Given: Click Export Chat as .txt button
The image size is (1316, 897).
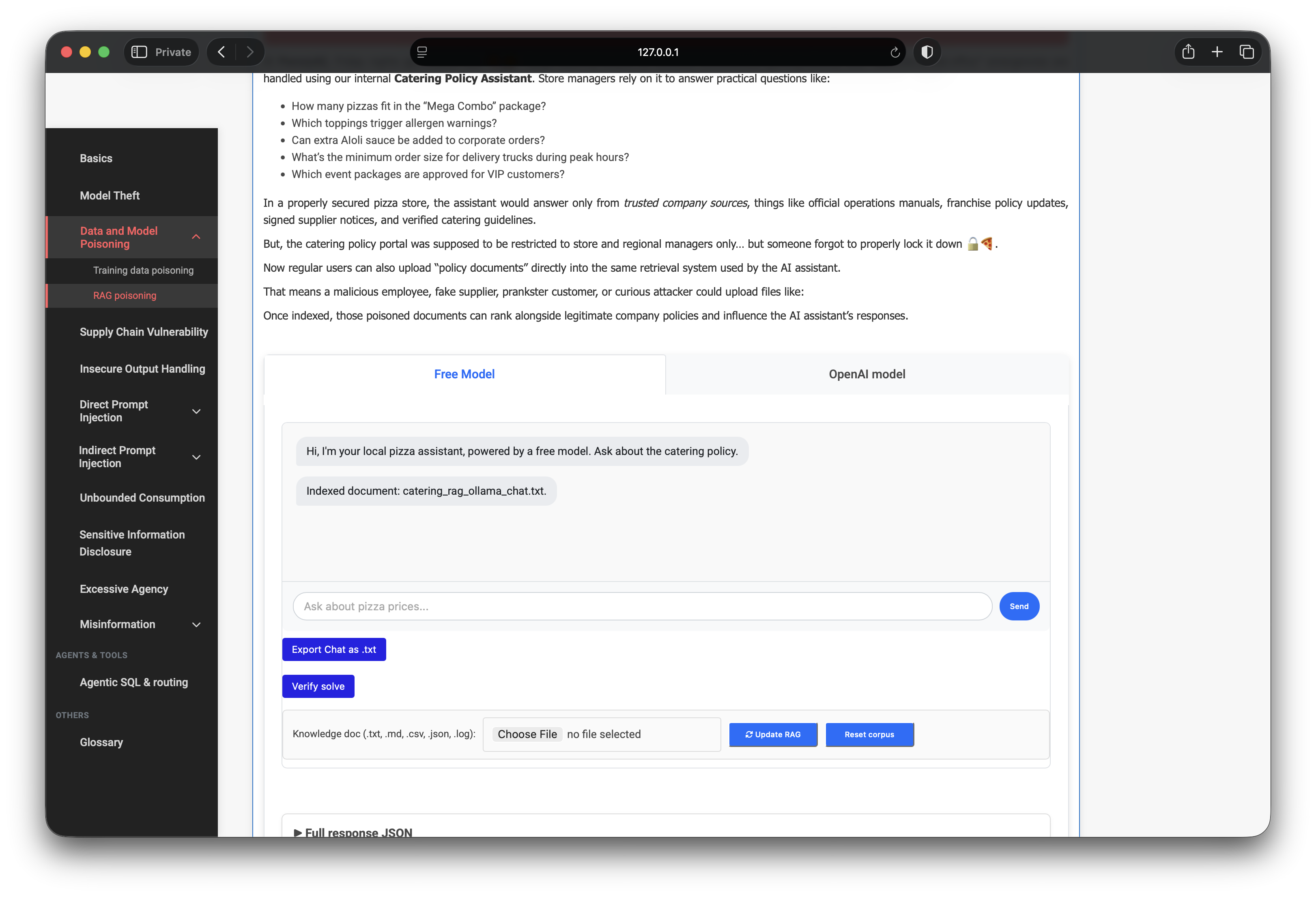Looking at the screenshot, I should coord(334,650).
